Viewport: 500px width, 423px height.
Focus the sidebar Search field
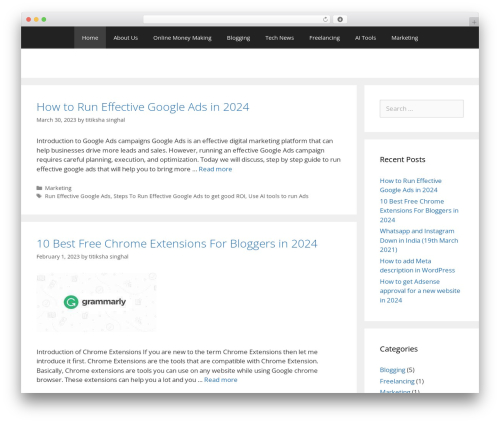421,109
